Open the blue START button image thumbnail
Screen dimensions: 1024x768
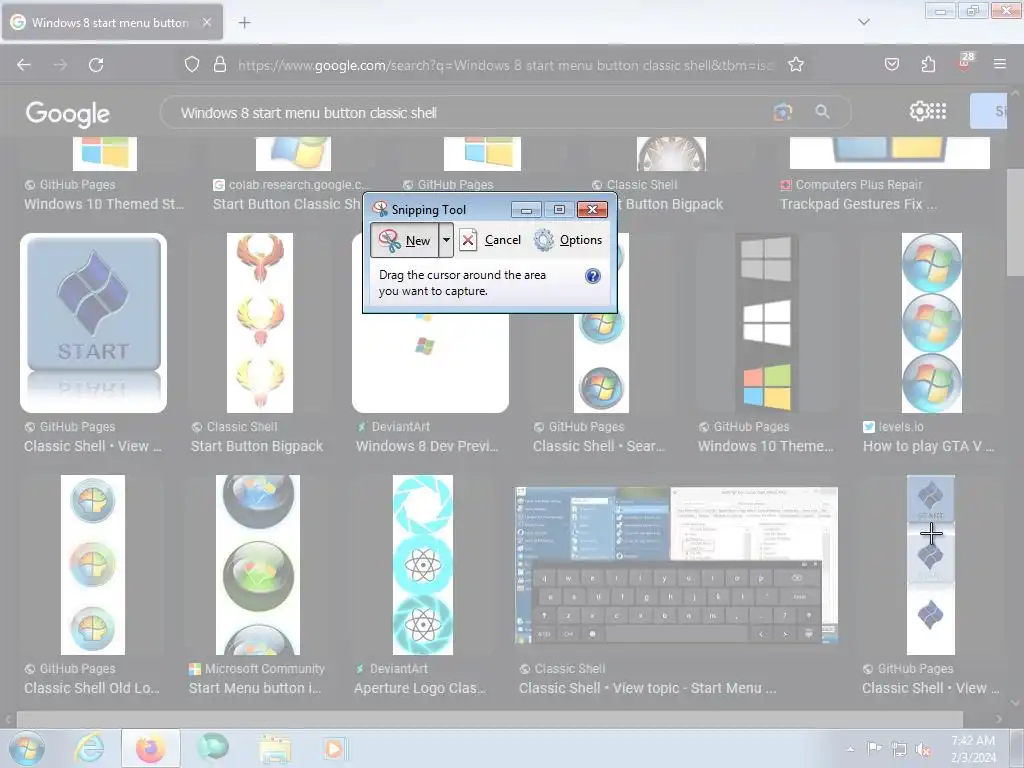click(93, 323)
